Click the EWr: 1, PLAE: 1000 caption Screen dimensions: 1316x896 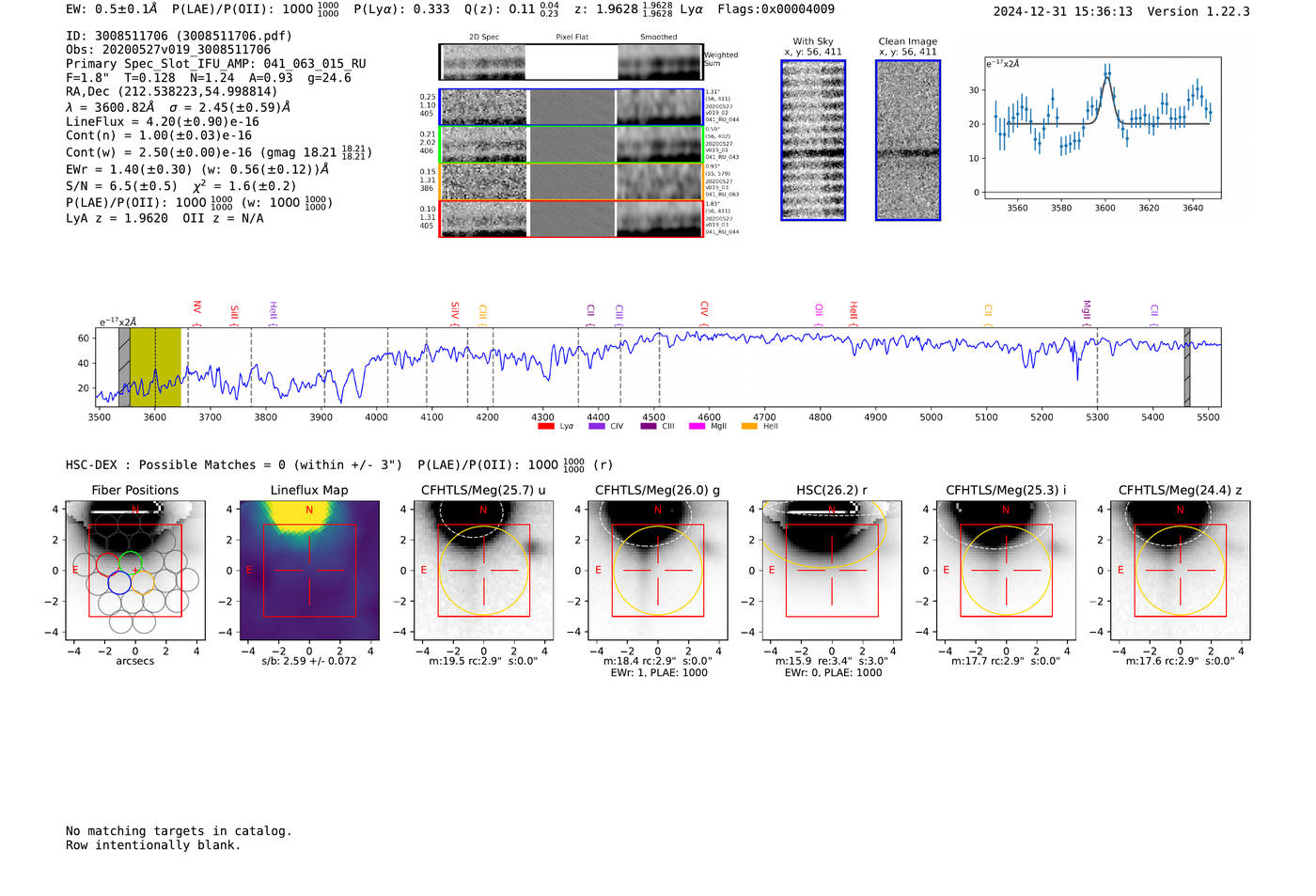(x=658, y=673)
